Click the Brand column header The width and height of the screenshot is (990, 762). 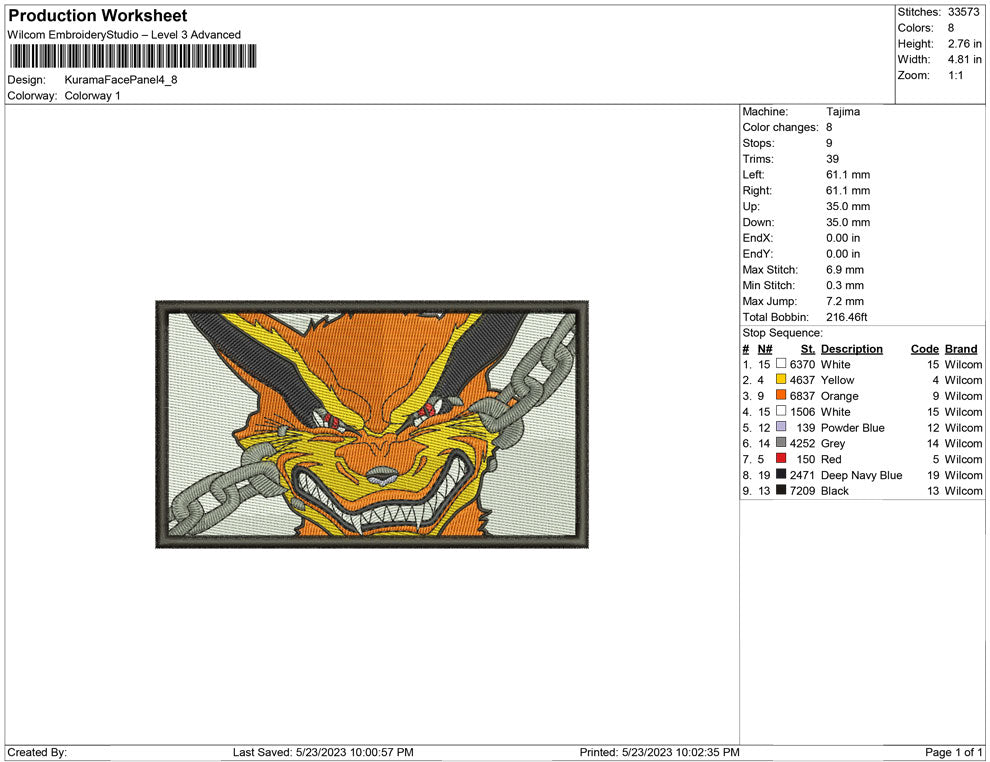point(961,349)
